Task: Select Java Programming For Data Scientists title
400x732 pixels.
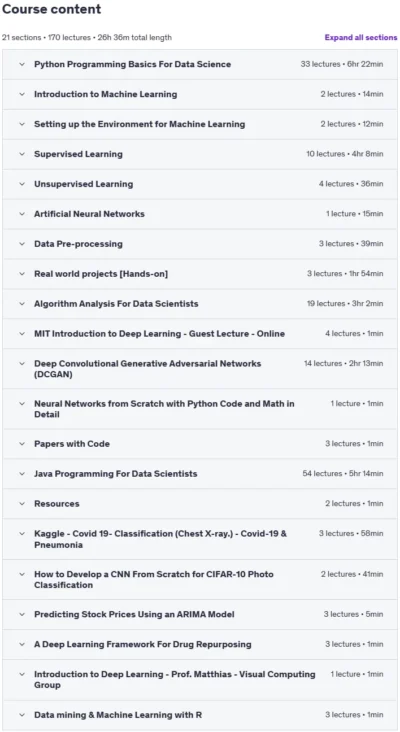Action: click(115, 473)
